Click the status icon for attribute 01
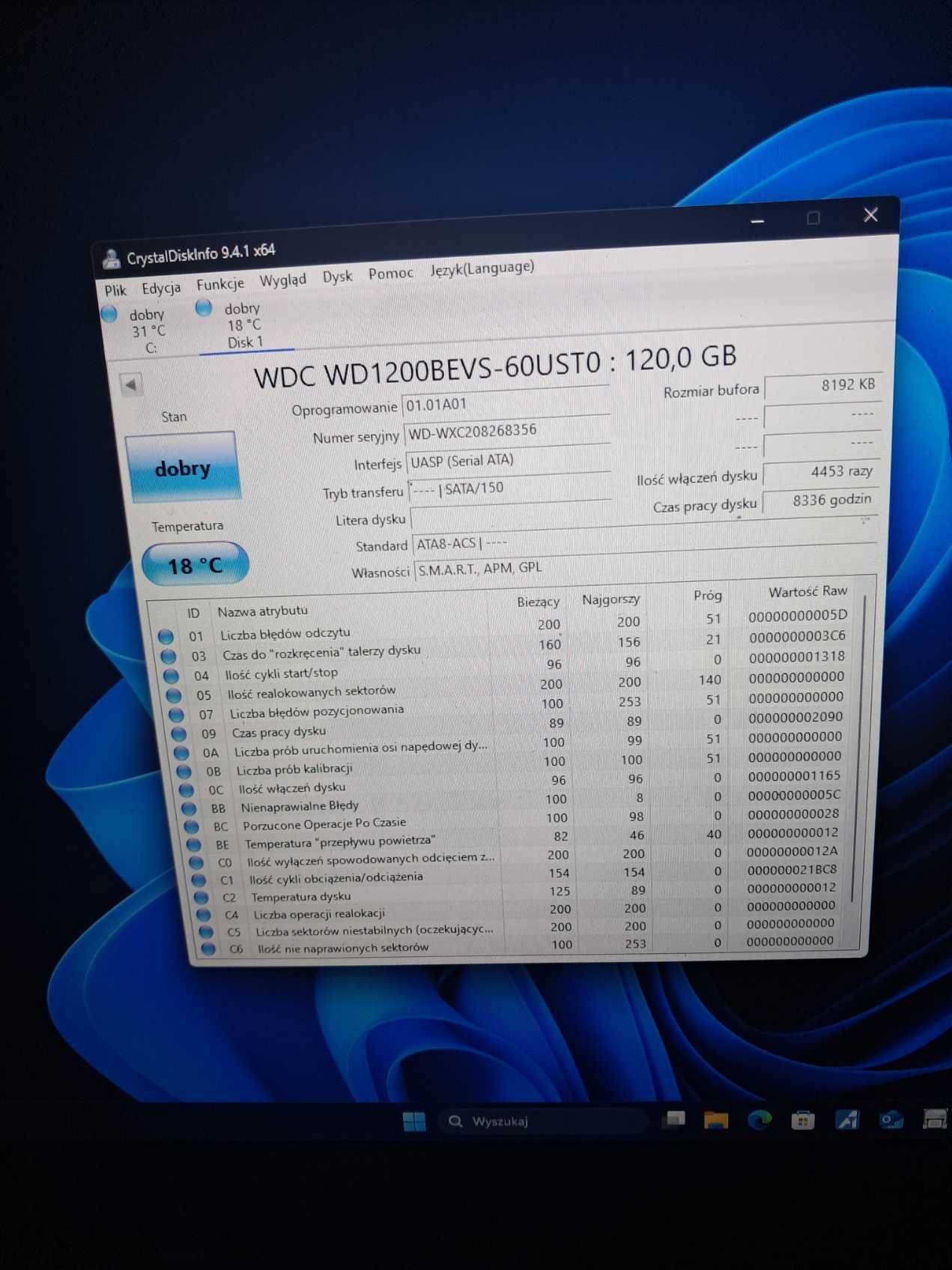Screen dimensions: 952x1270 (x=166, y=637)
